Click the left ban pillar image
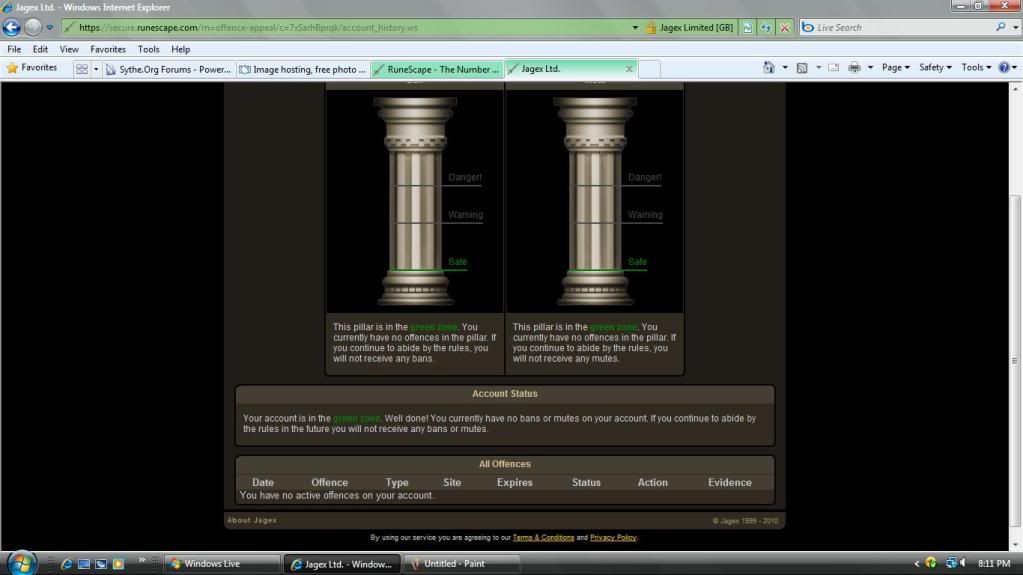The image size is (1023, 575). pyautogui.click(x=415, y=201)
